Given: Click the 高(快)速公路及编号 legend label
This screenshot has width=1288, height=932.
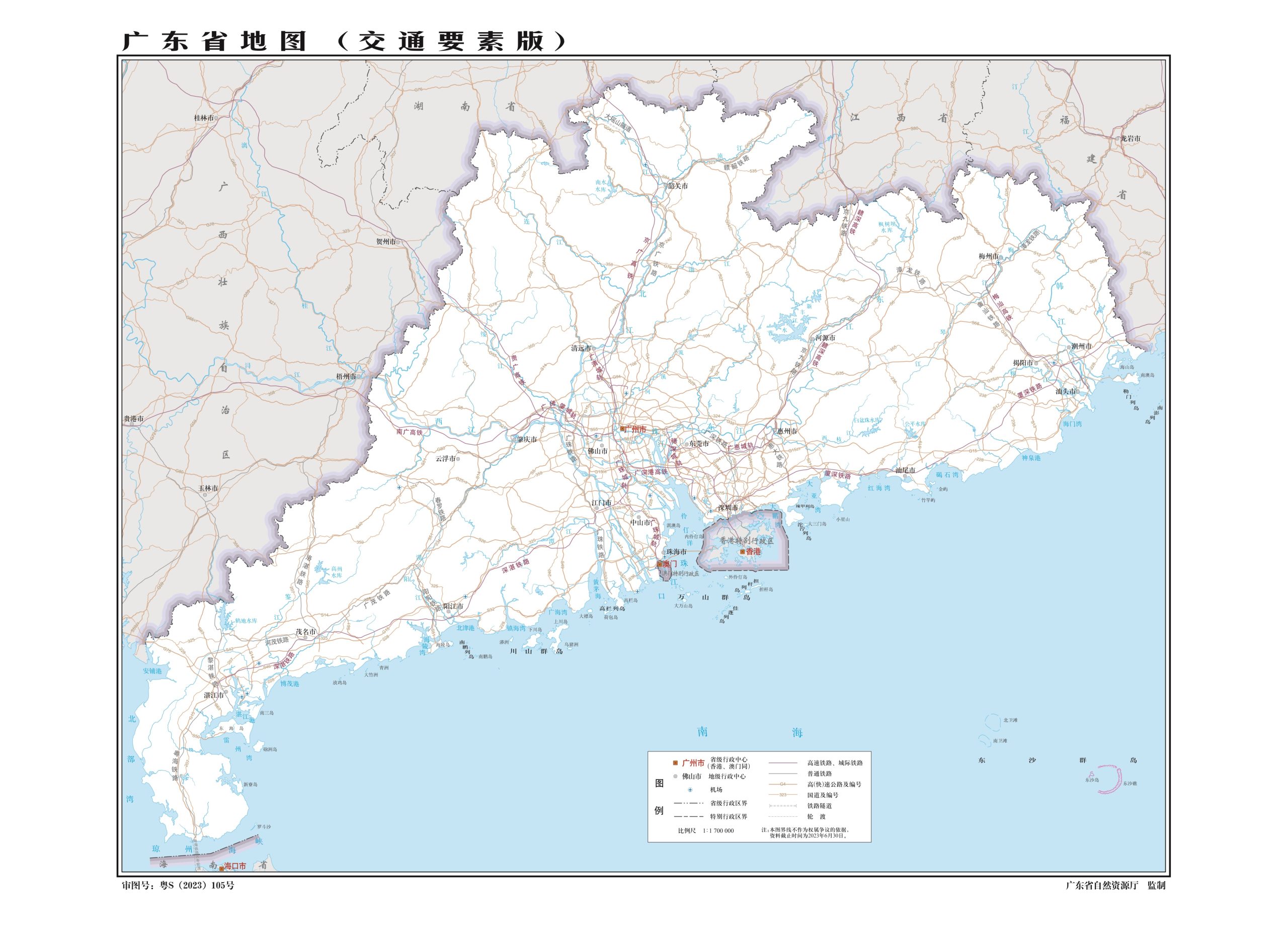Looking at the screenshot, I should [x=834, y=785].
